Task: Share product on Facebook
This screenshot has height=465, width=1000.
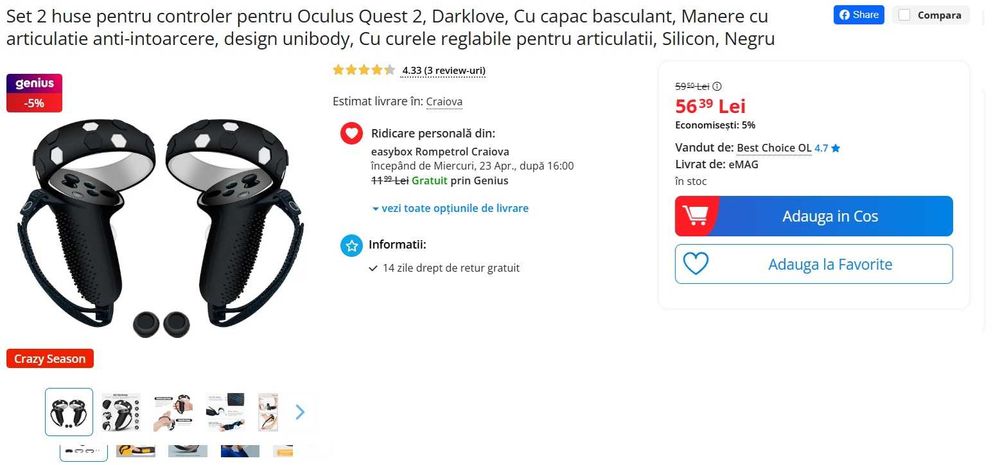Action: (x=858, y=15)
